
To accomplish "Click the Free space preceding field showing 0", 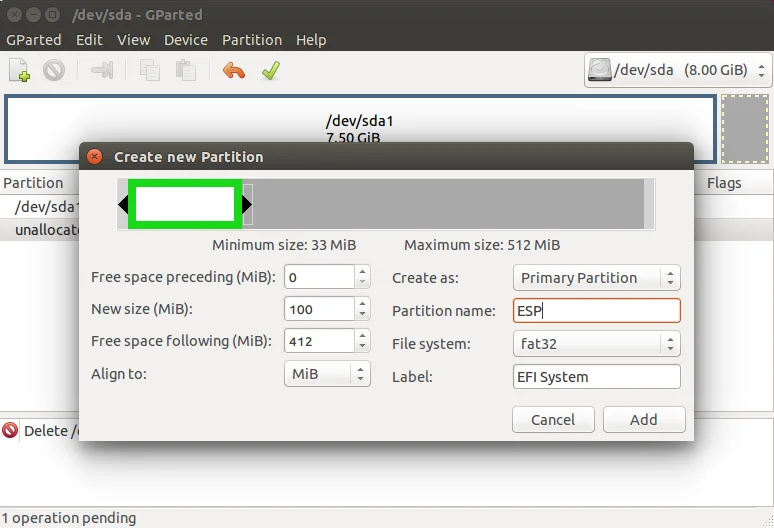I will [319, 277].
